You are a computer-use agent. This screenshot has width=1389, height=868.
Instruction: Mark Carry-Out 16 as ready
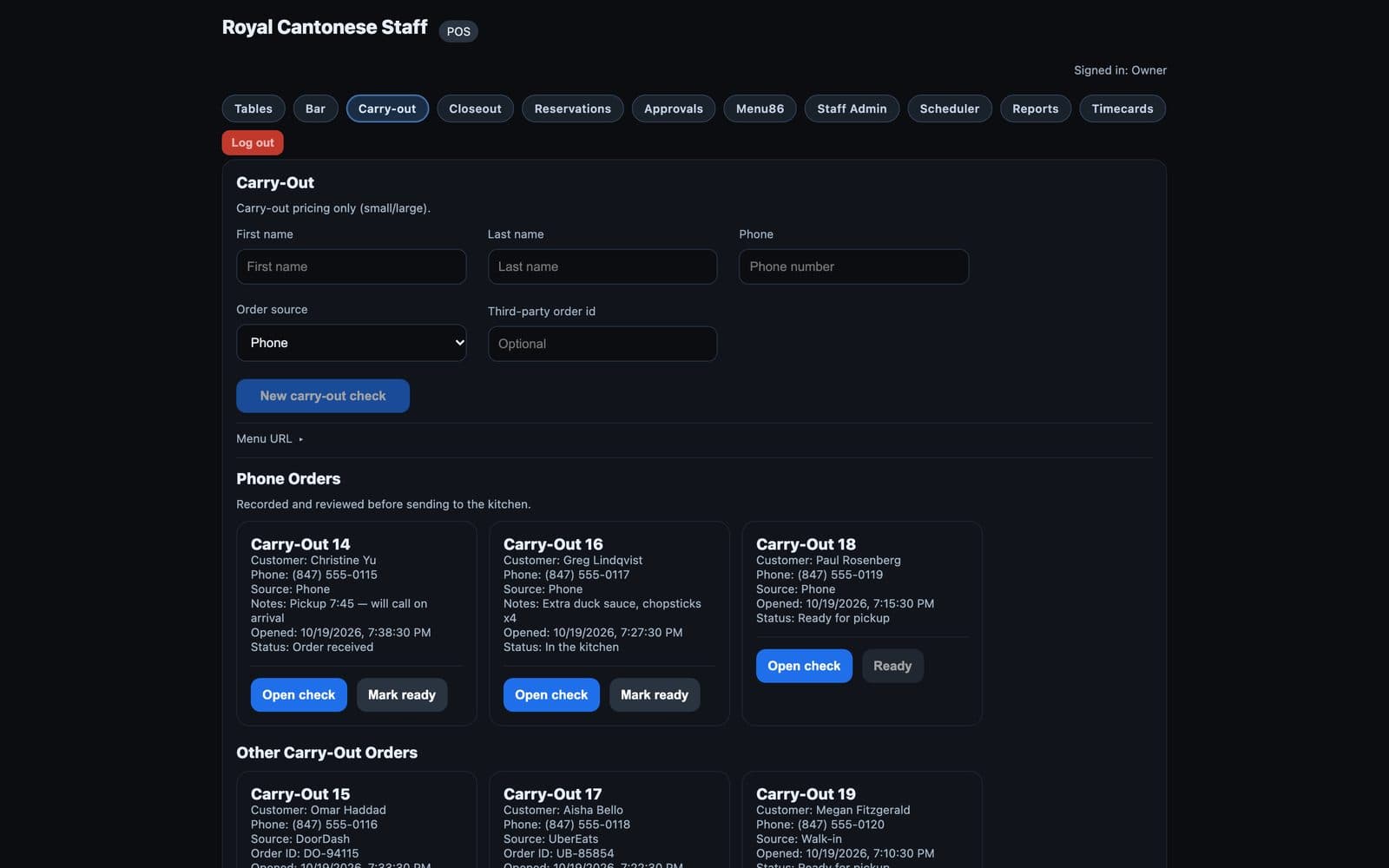[x=655, y=694]
